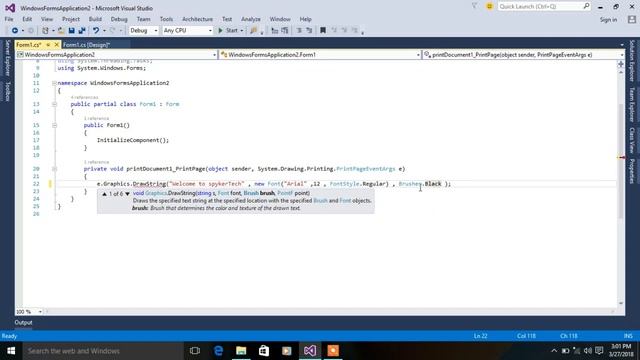Click the Start debugging button
The height and width of the screenshot is (360, 640).
(228, 31)
